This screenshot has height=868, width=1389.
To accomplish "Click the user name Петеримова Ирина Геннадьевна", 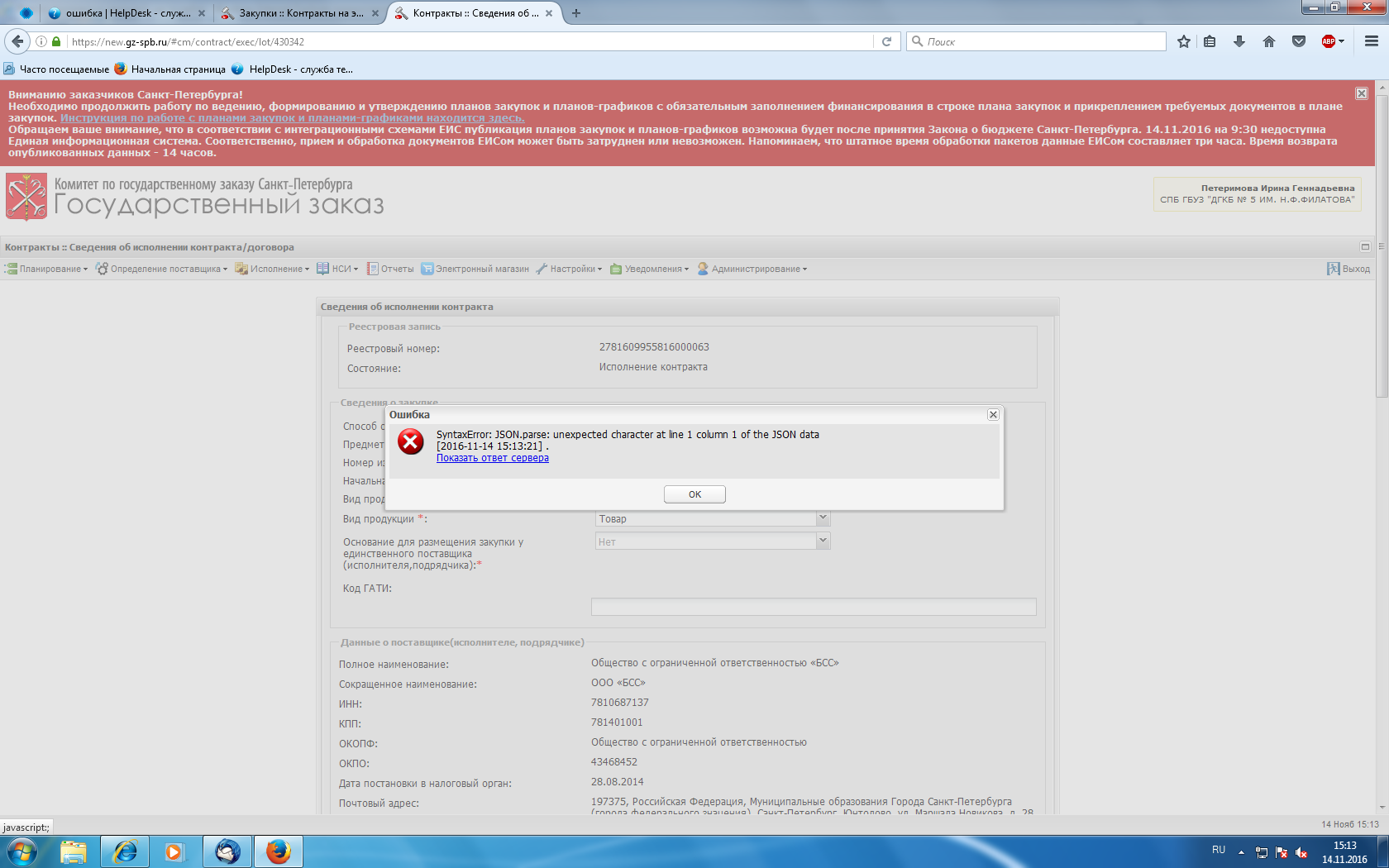I will [x=1278, y=188].
